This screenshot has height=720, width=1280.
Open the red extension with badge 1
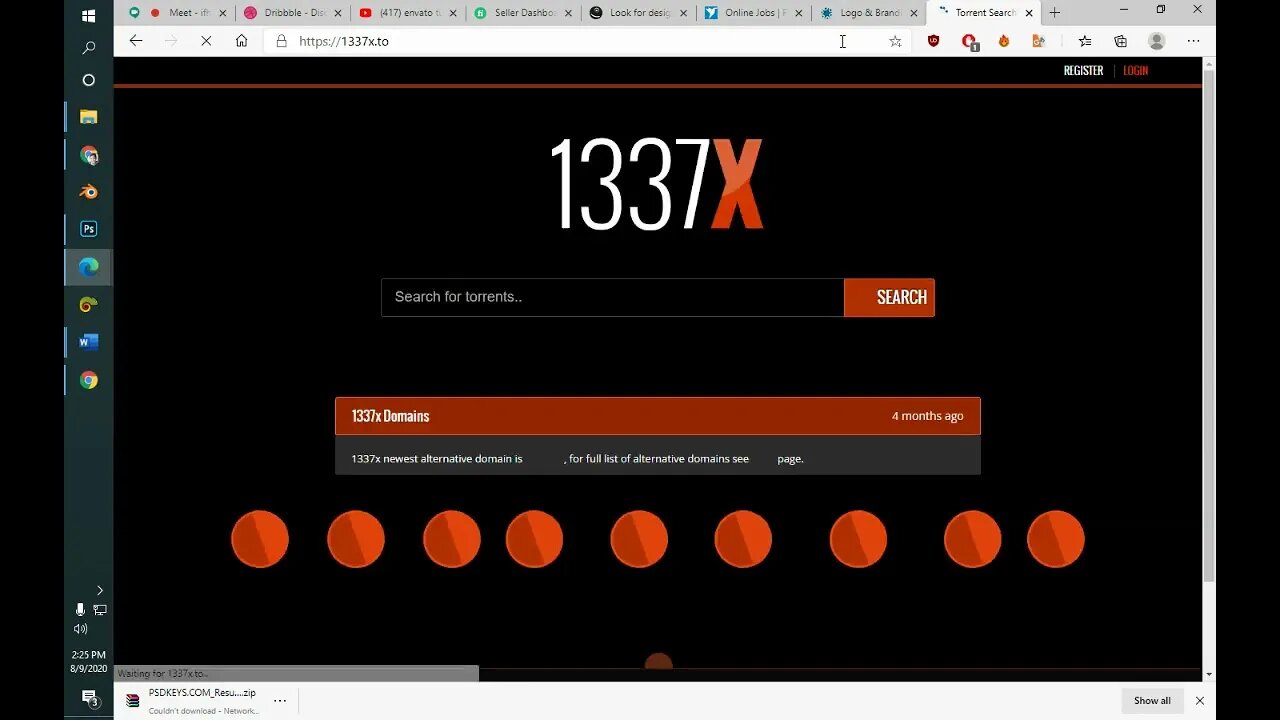(x=968, y=41)
